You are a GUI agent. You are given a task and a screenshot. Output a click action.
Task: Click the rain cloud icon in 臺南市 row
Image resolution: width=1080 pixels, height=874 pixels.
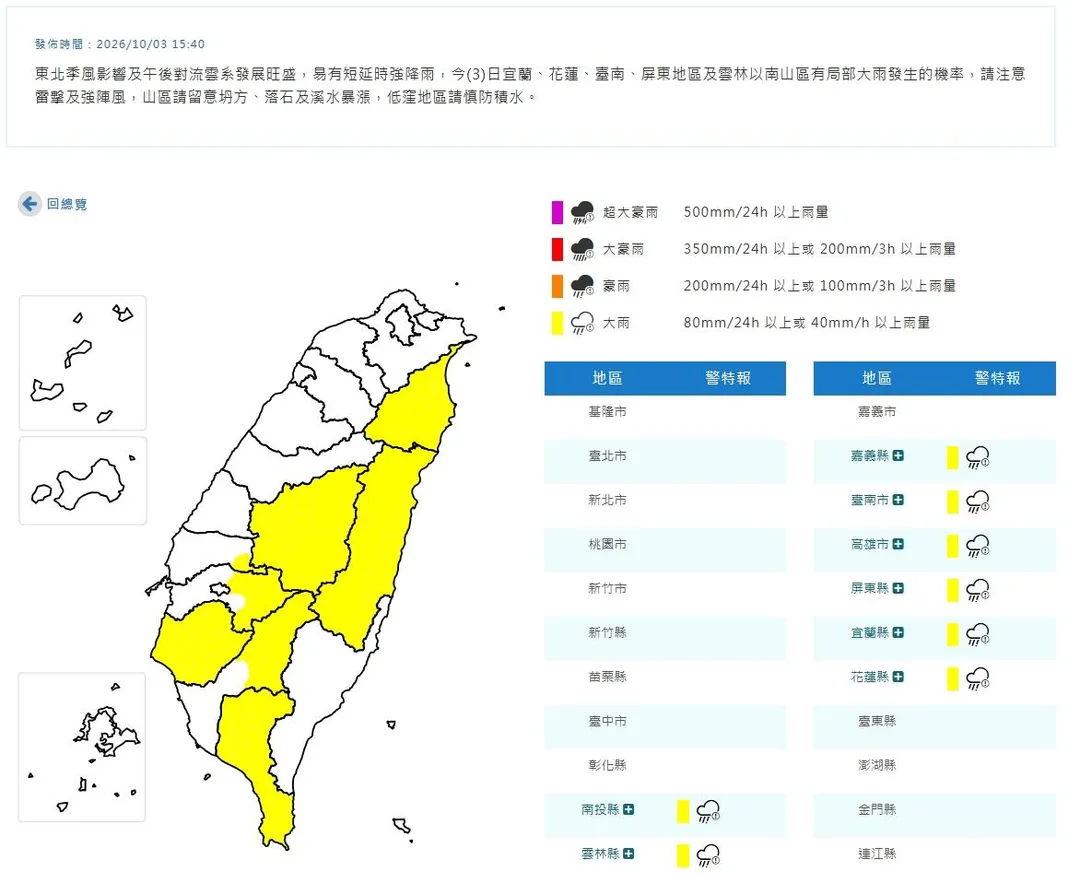(977, 501)
